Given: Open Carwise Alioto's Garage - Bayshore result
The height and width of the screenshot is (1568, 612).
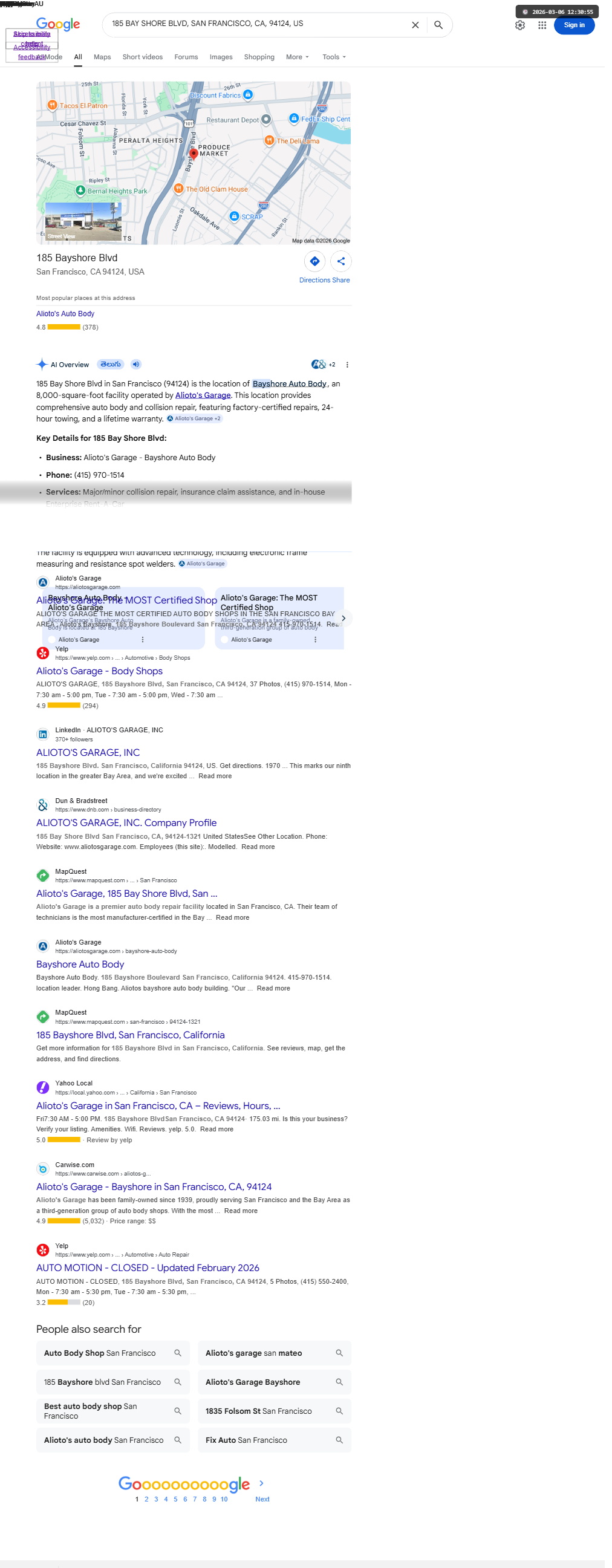Looking at the screenshot, I should pyautogui.click(x=154, y=1186).
